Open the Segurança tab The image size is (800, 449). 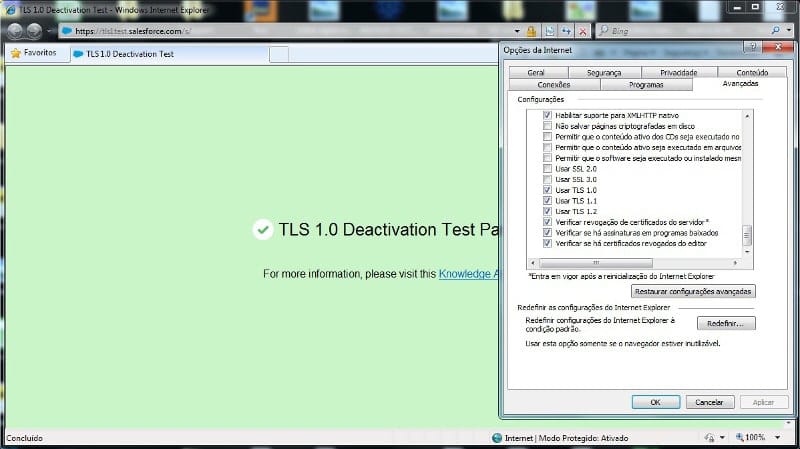[x=604, y=72]
